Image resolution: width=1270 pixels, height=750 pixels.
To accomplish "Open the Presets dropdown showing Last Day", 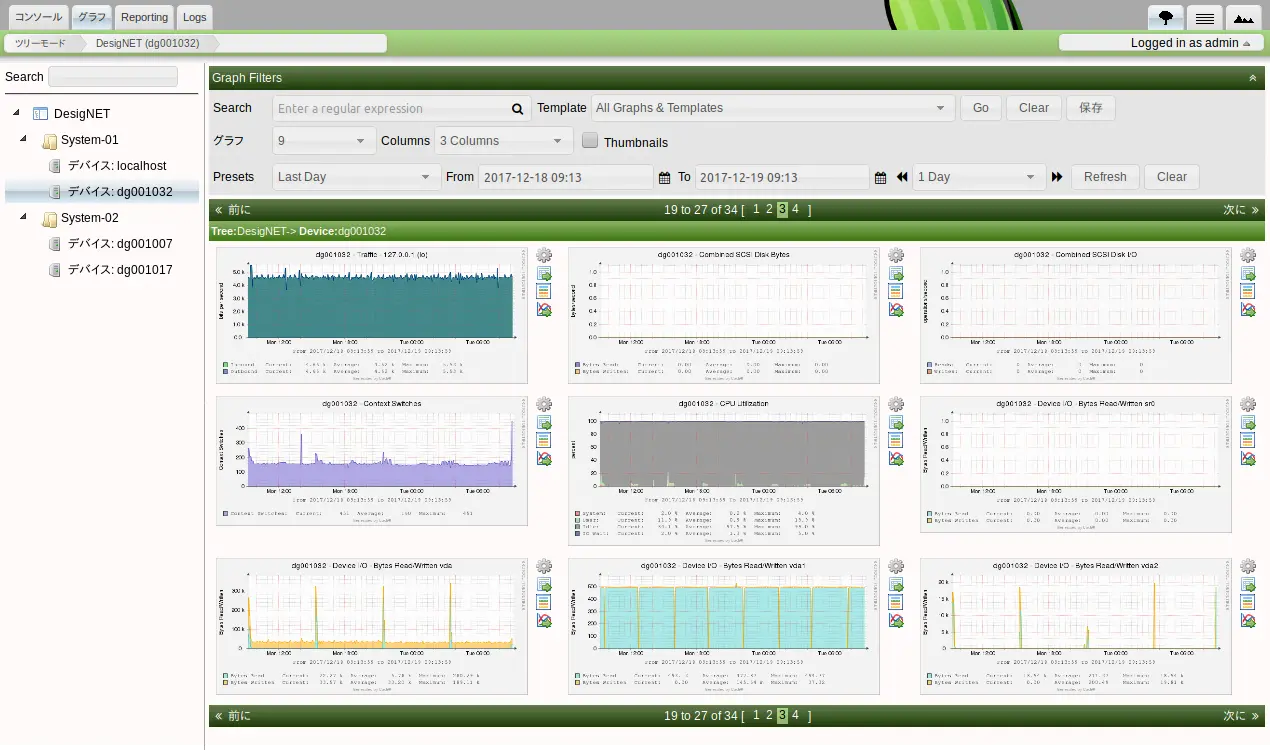I will point(356,177).
